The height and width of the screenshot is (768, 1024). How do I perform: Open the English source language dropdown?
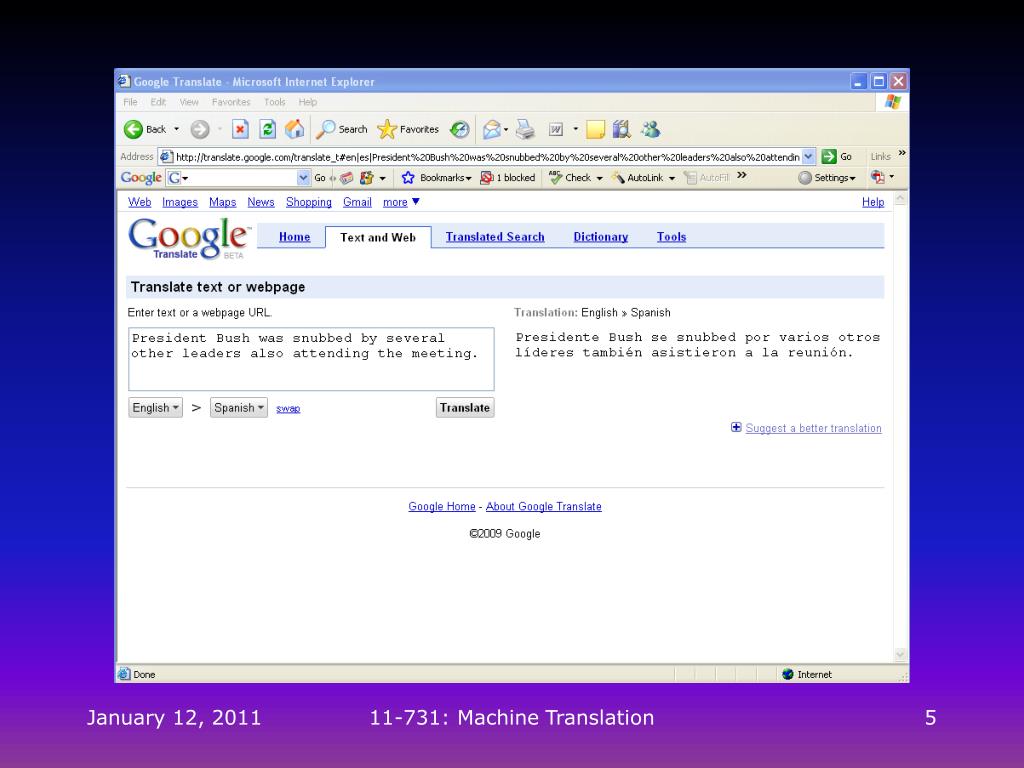(x=155, y=408)
